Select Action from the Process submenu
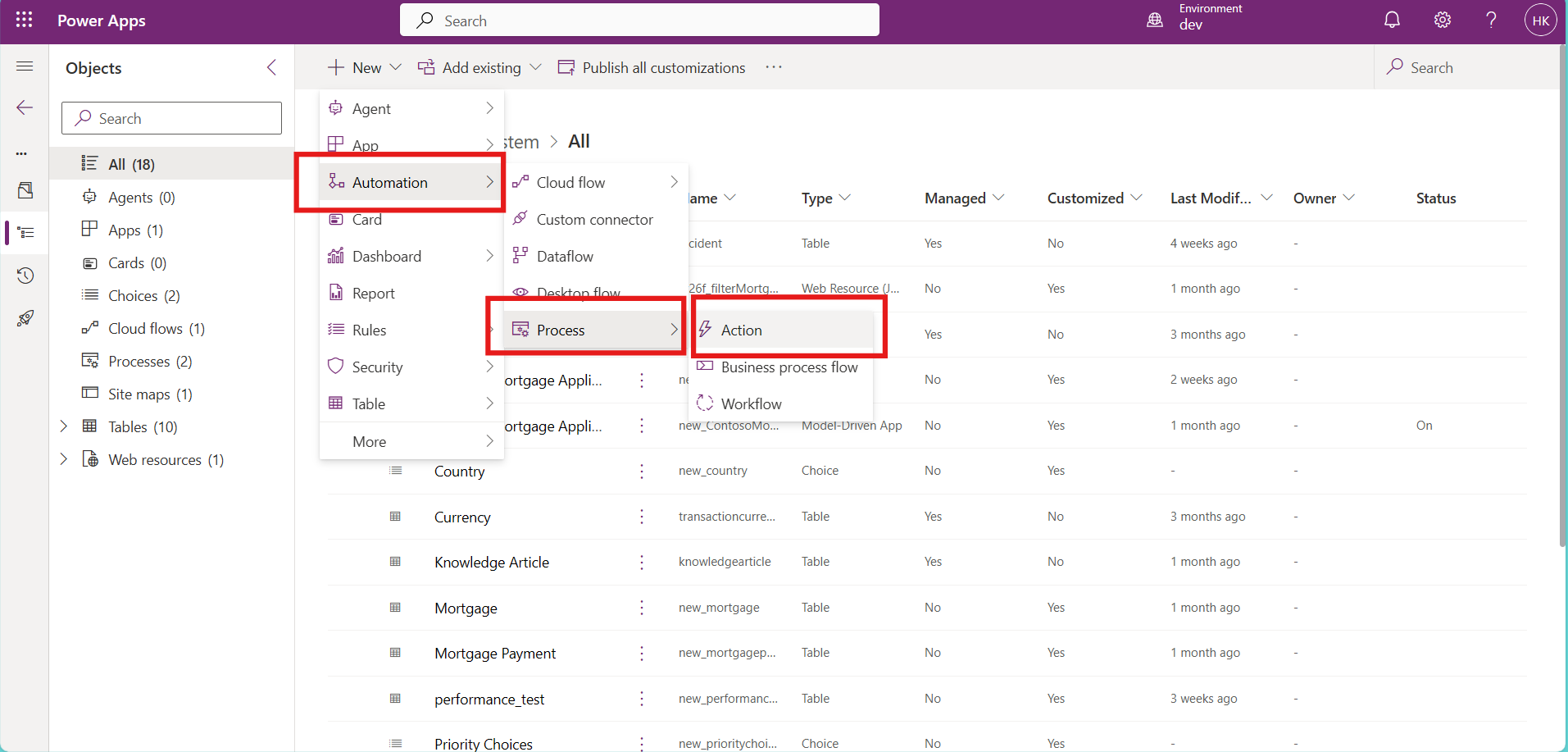Screen dimensions: 1568x752 click(742, 330)
